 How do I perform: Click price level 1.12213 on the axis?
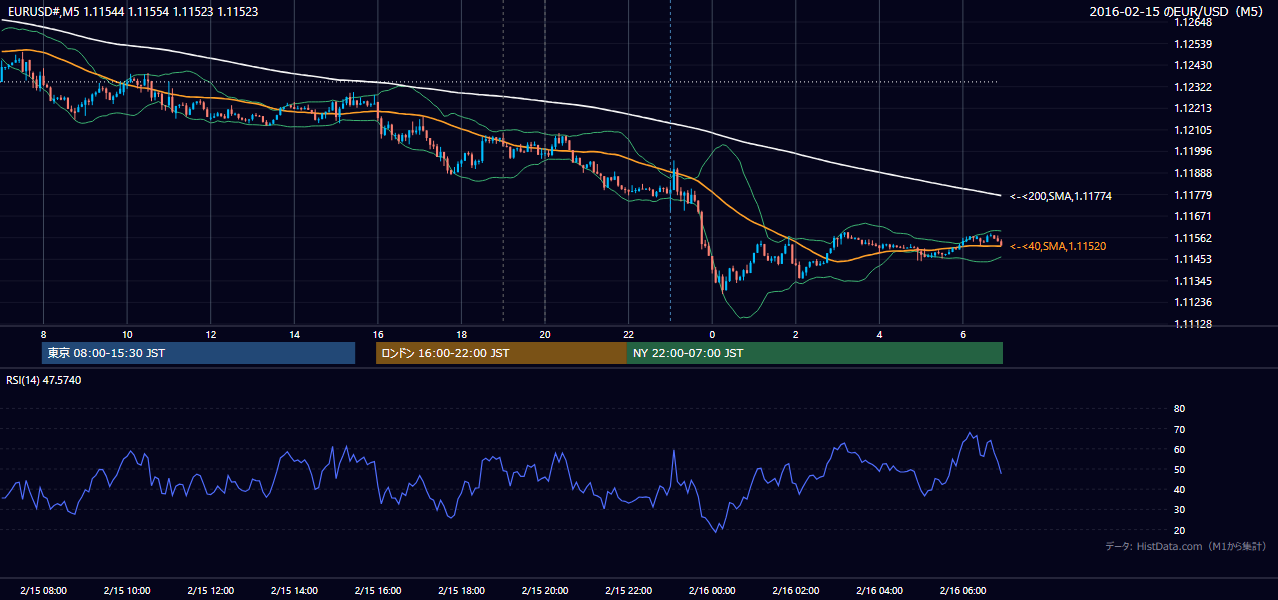(1194, 108)
